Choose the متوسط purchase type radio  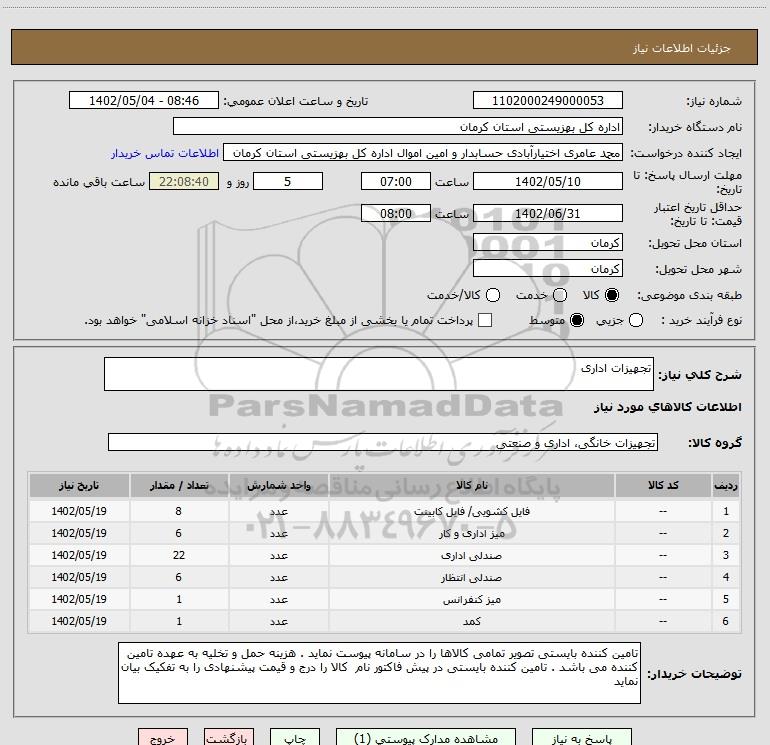tap(577, 320)
